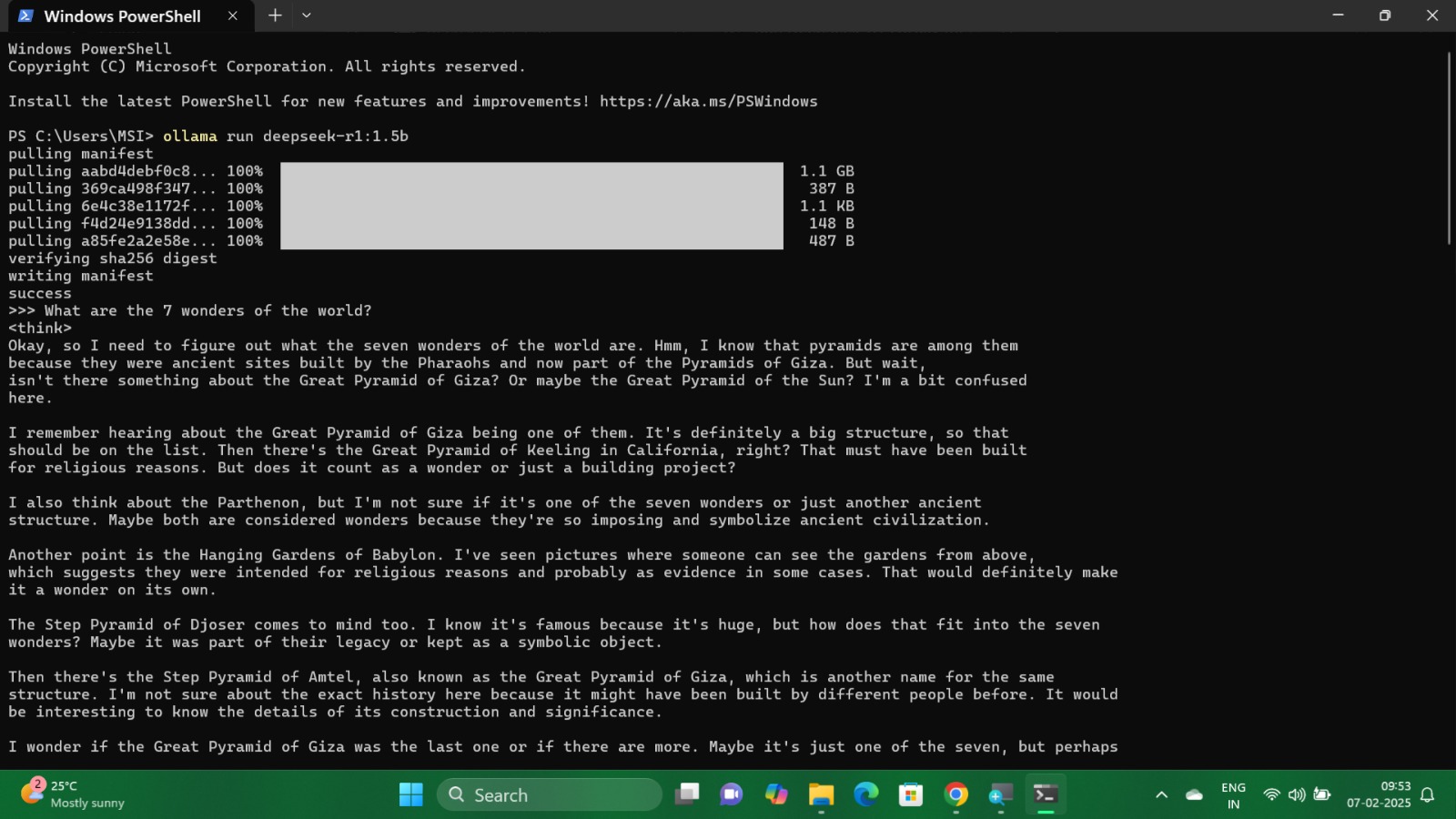This screenshot has height=819, width=1456.
Task: Open File Explorer from taskbar
Action: pyautogui.click(x=821, y=794)
